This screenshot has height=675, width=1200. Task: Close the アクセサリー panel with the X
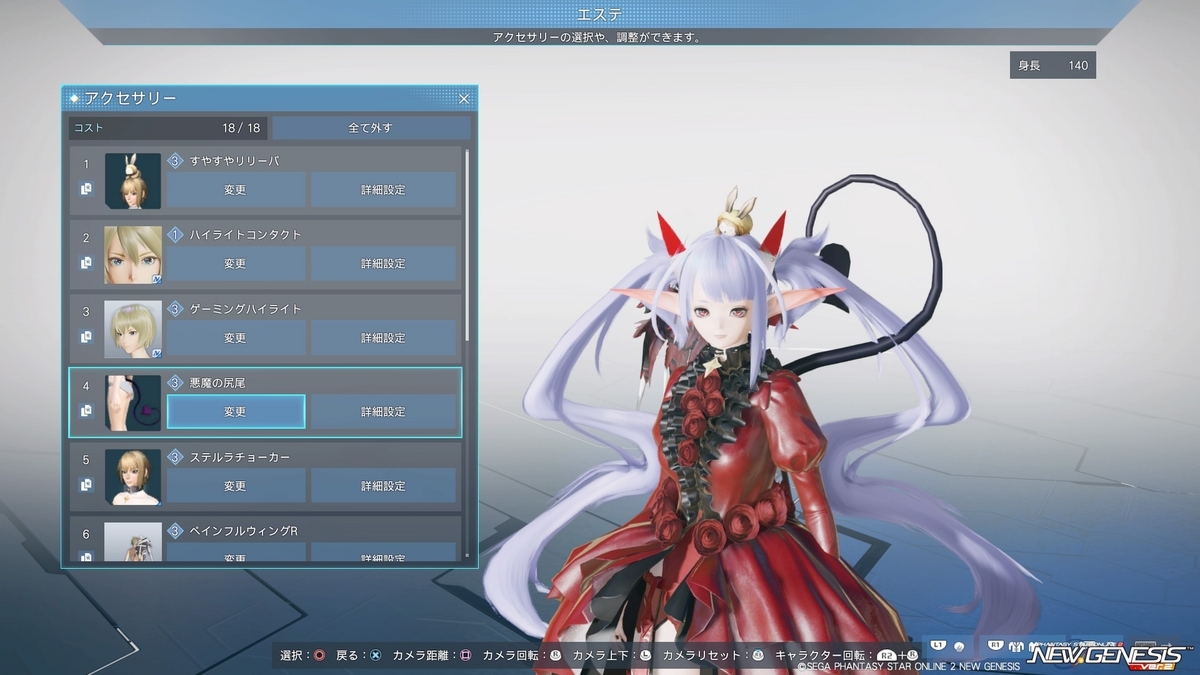point(464,98)
